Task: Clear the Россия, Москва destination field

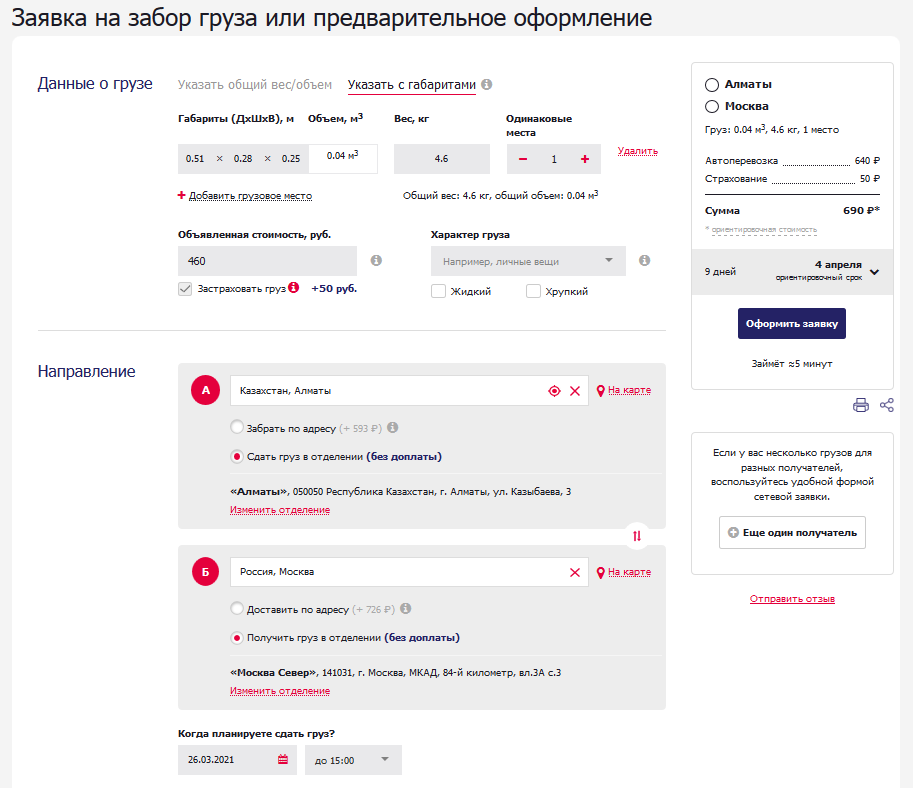Action: (x=575, y=572)
